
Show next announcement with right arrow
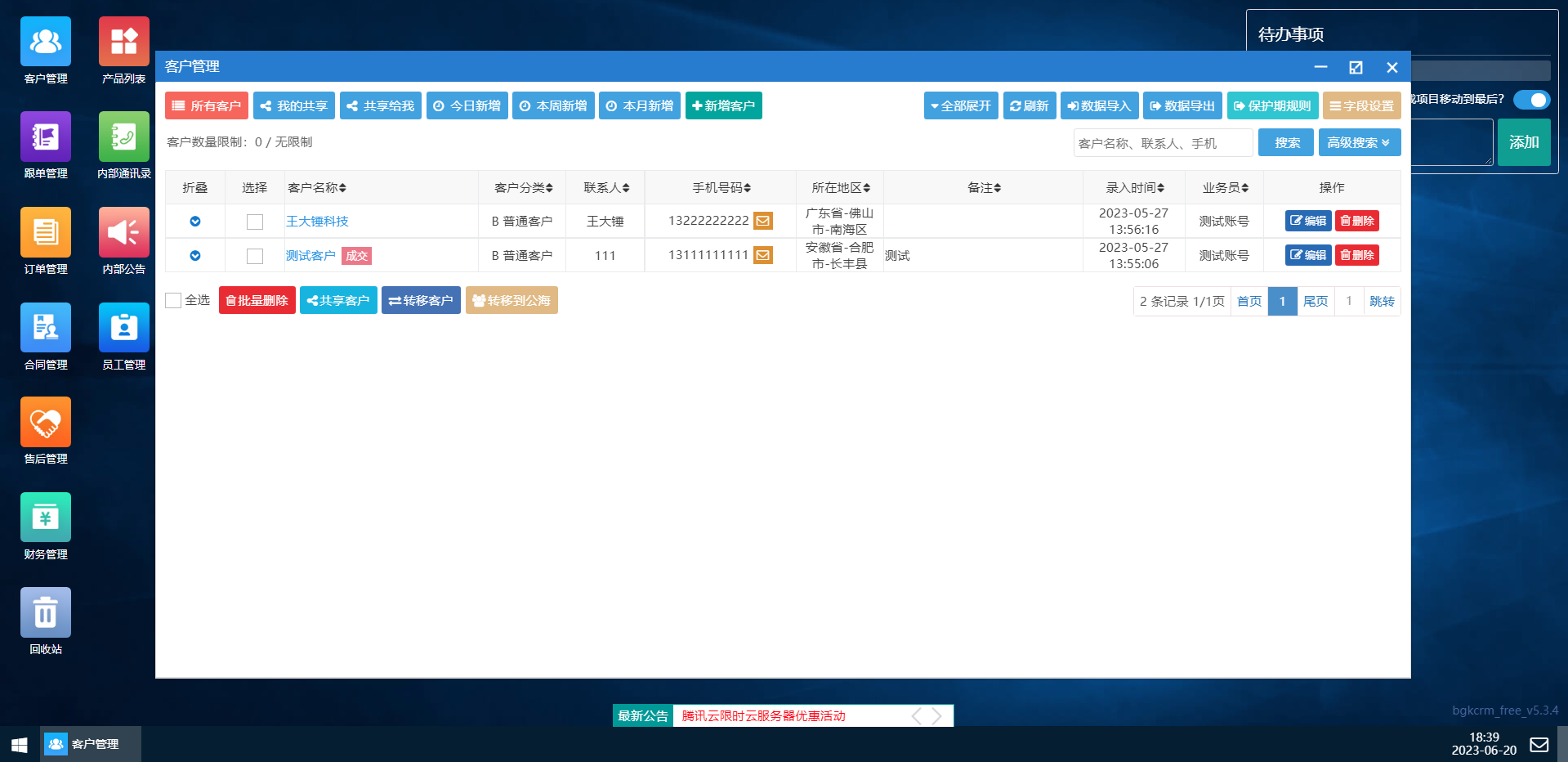(937, 716)
